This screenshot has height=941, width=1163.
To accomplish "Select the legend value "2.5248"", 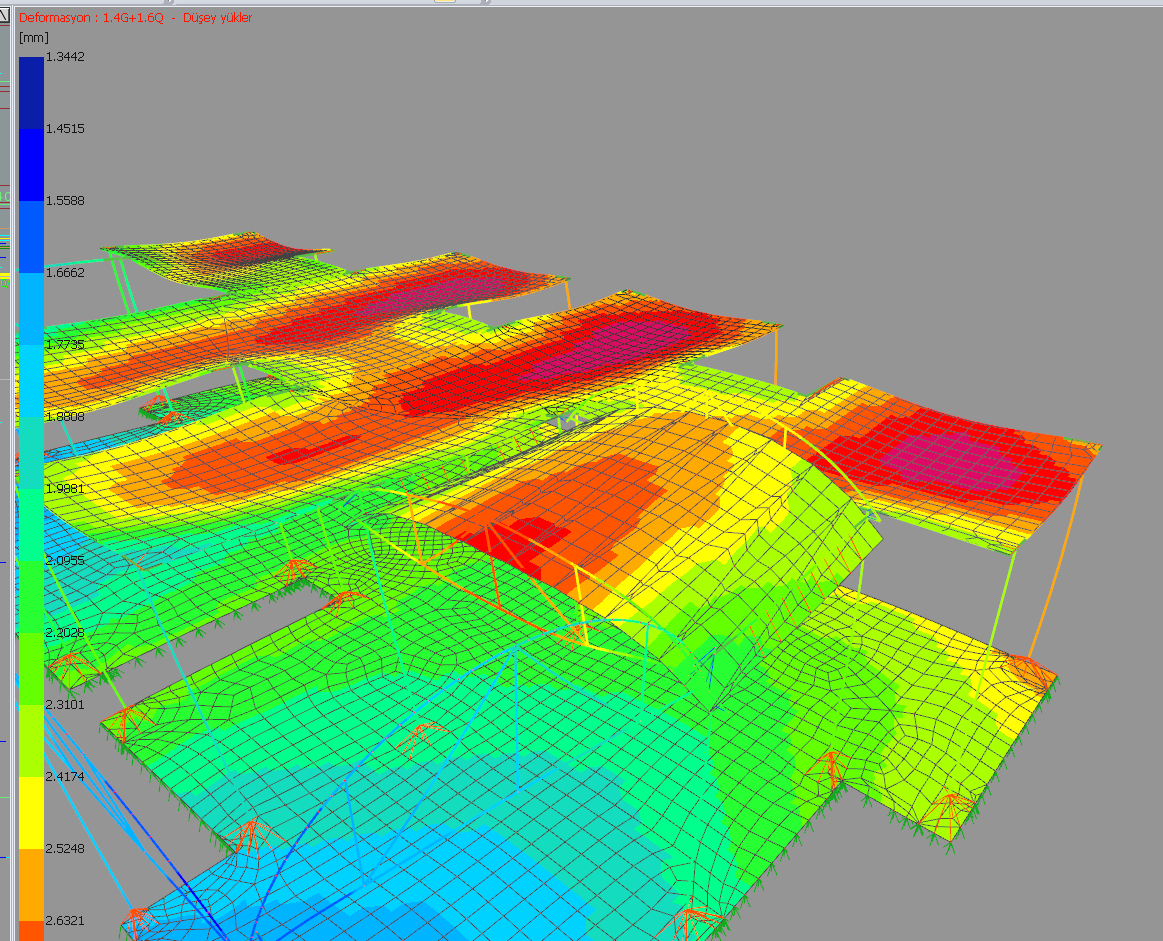I will click(x=65, y=848).
